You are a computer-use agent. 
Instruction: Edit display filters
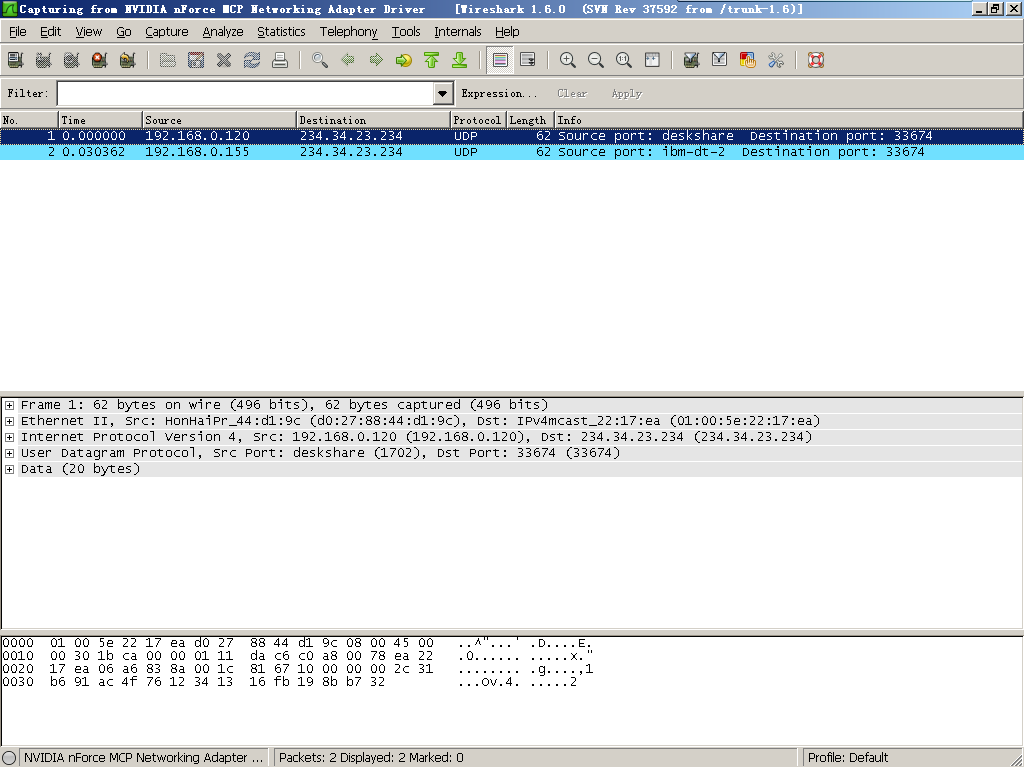click(720, 61)
